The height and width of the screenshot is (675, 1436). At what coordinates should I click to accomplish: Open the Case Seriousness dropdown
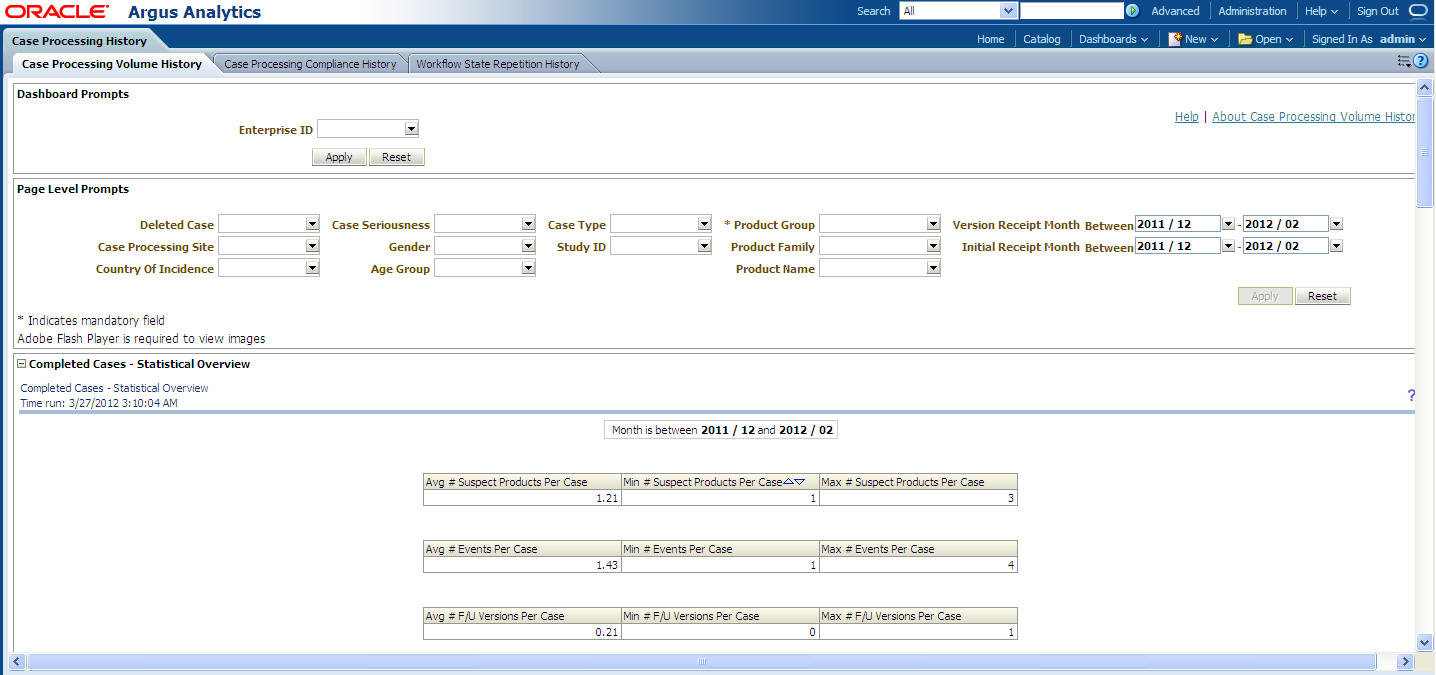pyautogui.click(x=528, y=224)
